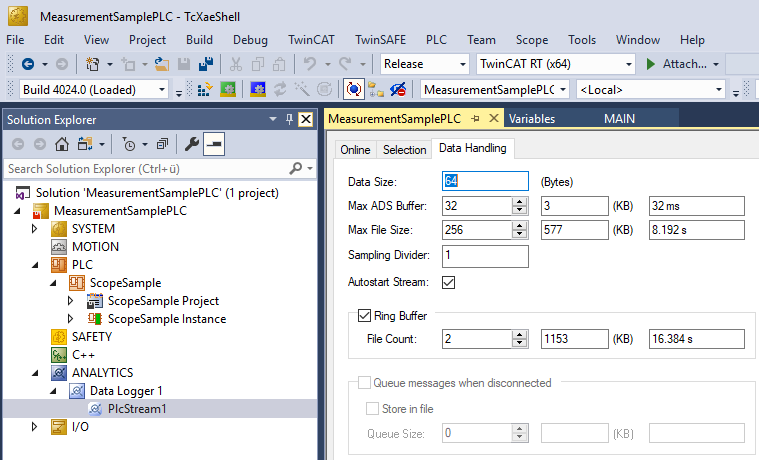Click the Properties wrench icon
The image size is (759, 460).
(x=192, y=144)
